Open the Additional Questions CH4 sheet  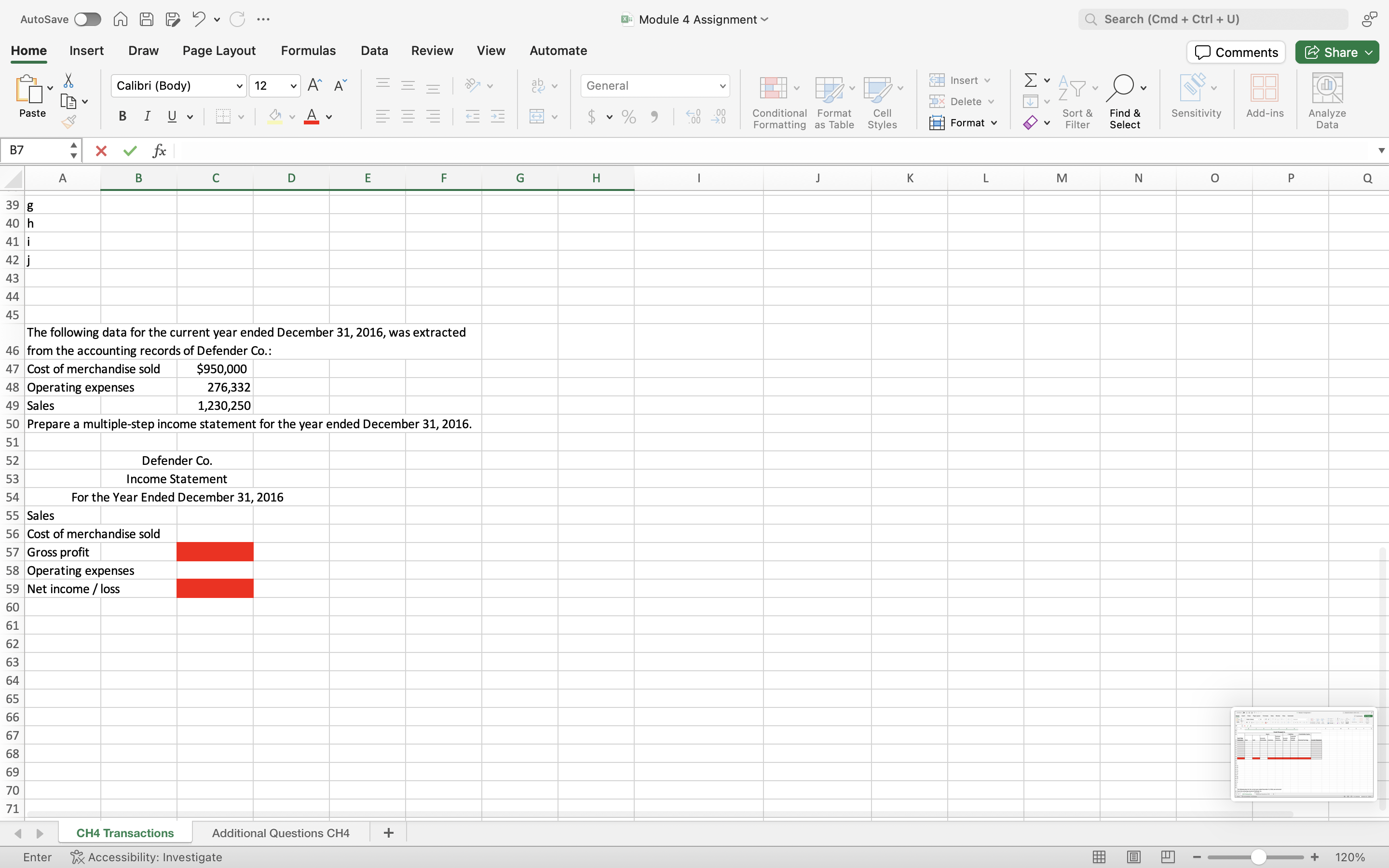pyautogui.click(x=281, y=832)
